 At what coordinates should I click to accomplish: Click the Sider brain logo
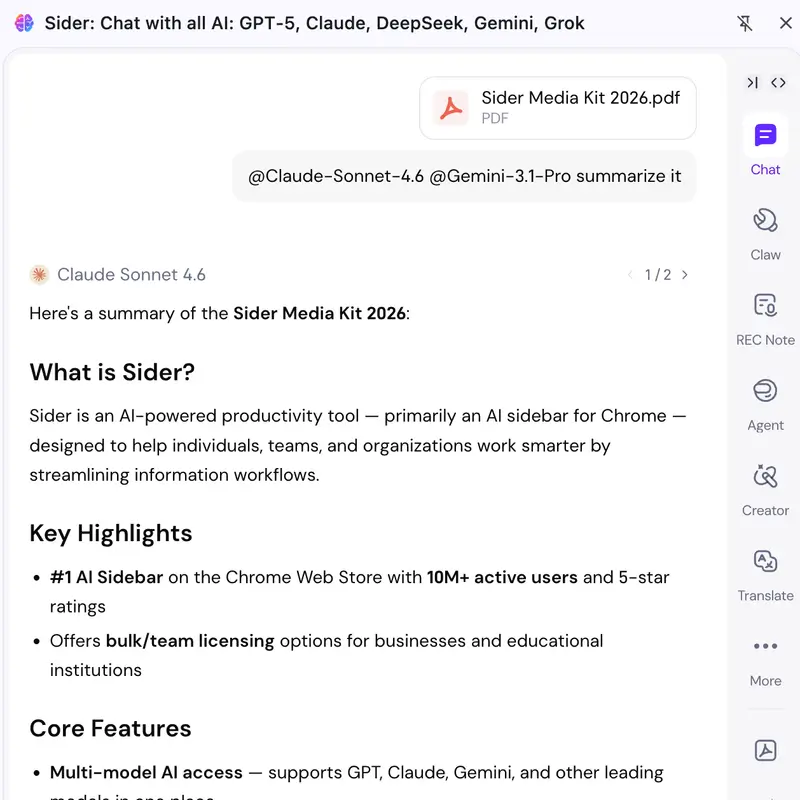[x=24, y=23]
